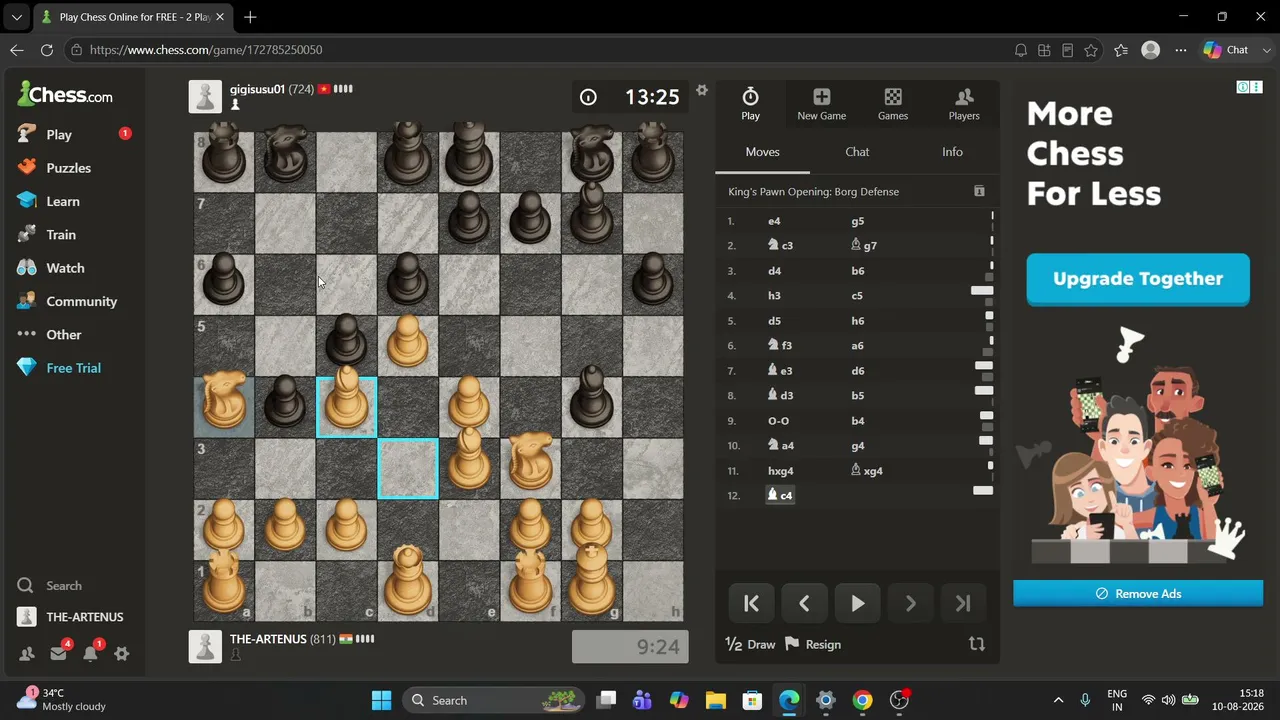
Task: Click the address bar with the chess.com URL
Action: [540, 50]
